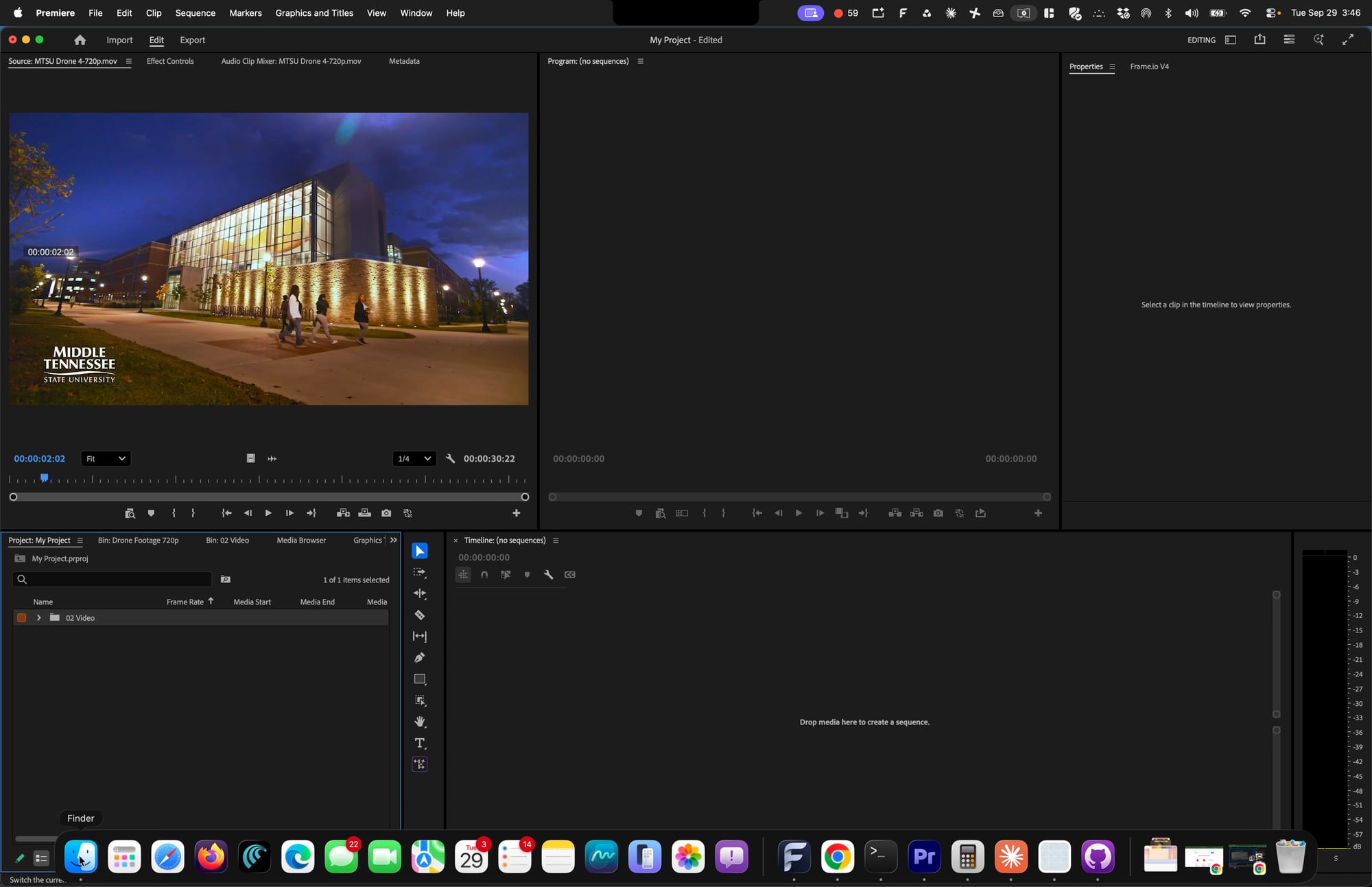Open the Markers menu

click(x=246, y=13)
